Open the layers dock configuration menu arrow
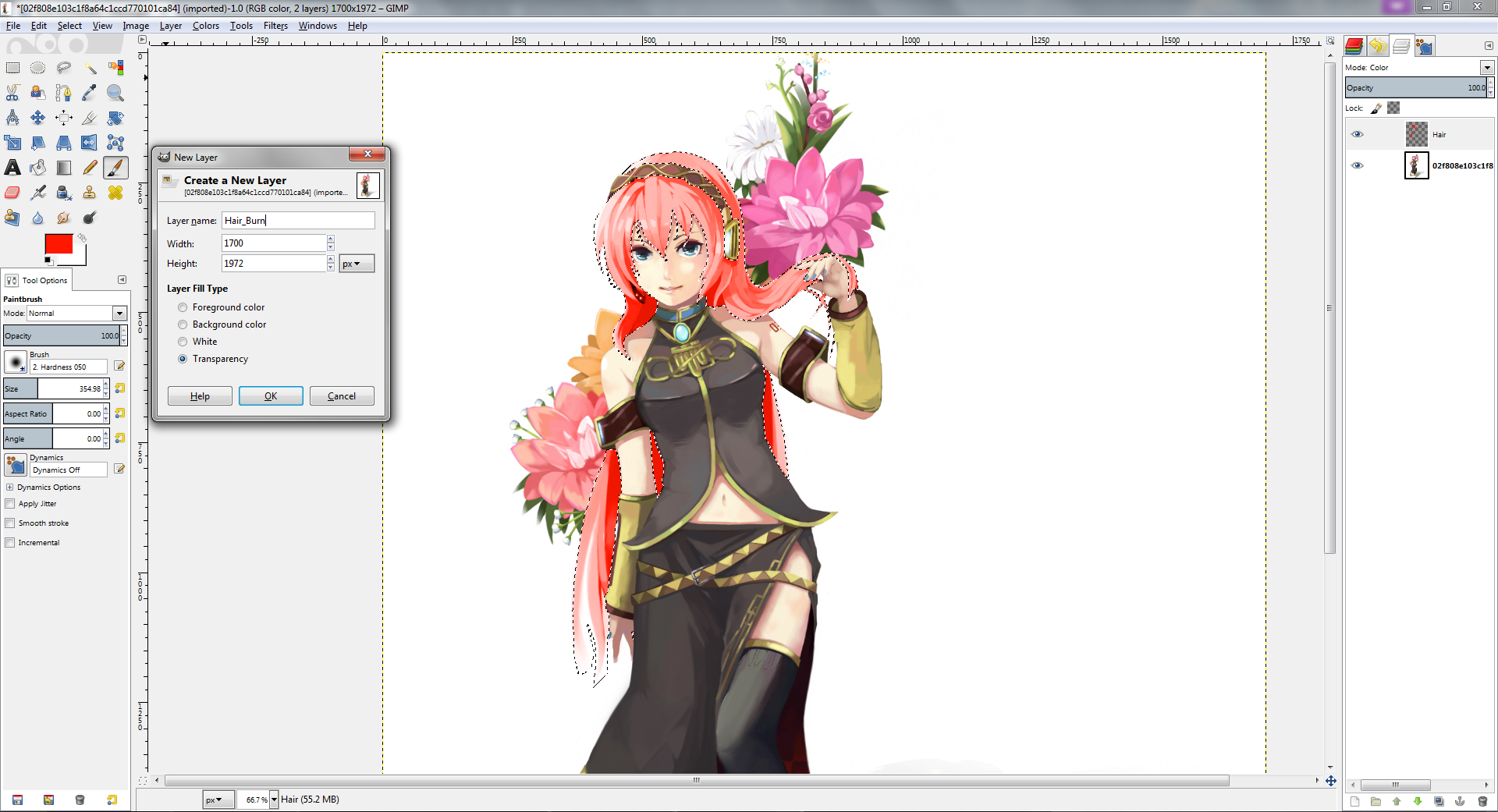This screenshot has height=812, width=1498. coord(1488,46)
